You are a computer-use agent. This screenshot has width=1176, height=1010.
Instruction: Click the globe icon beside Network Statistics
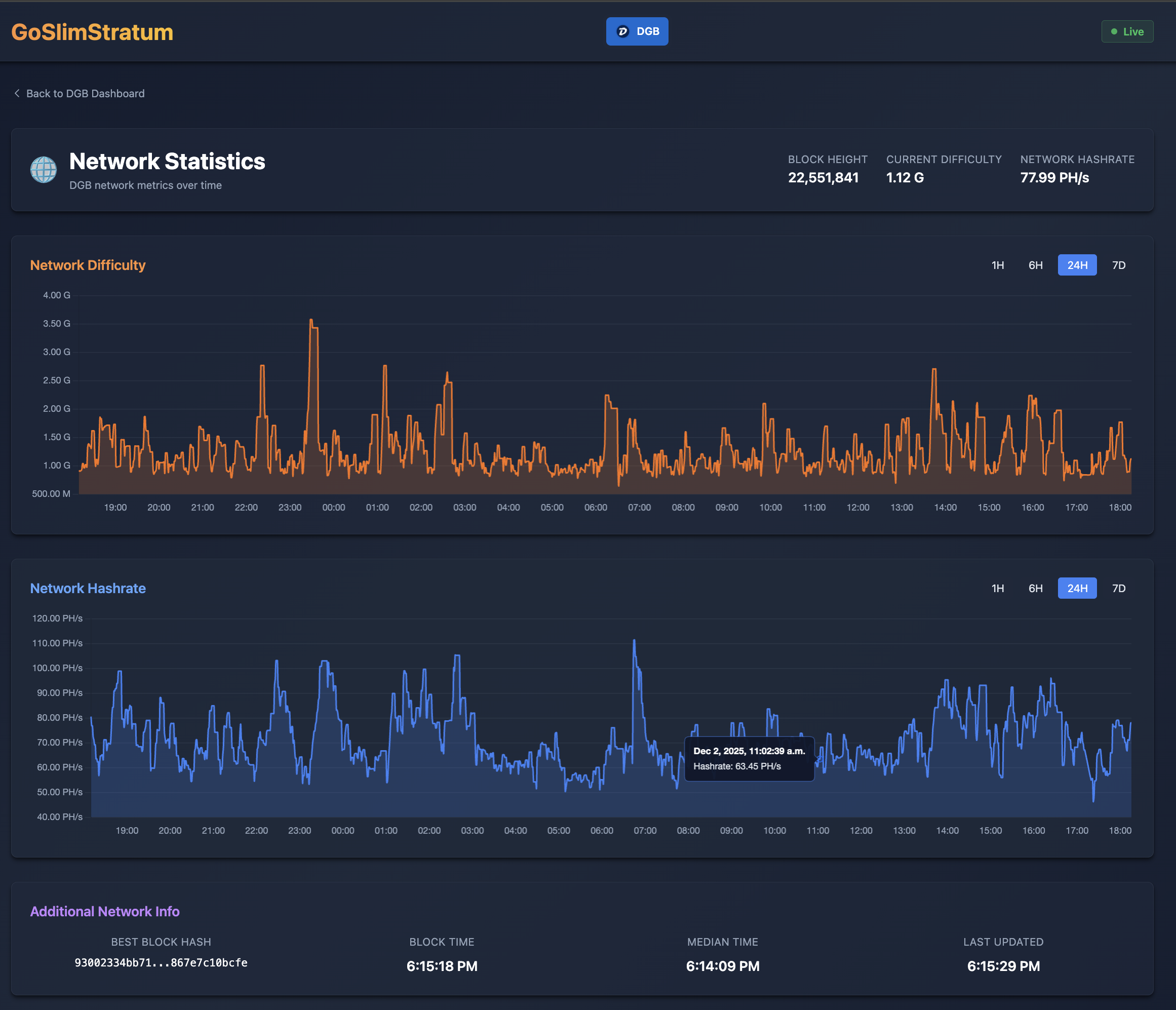click(44, 169)
